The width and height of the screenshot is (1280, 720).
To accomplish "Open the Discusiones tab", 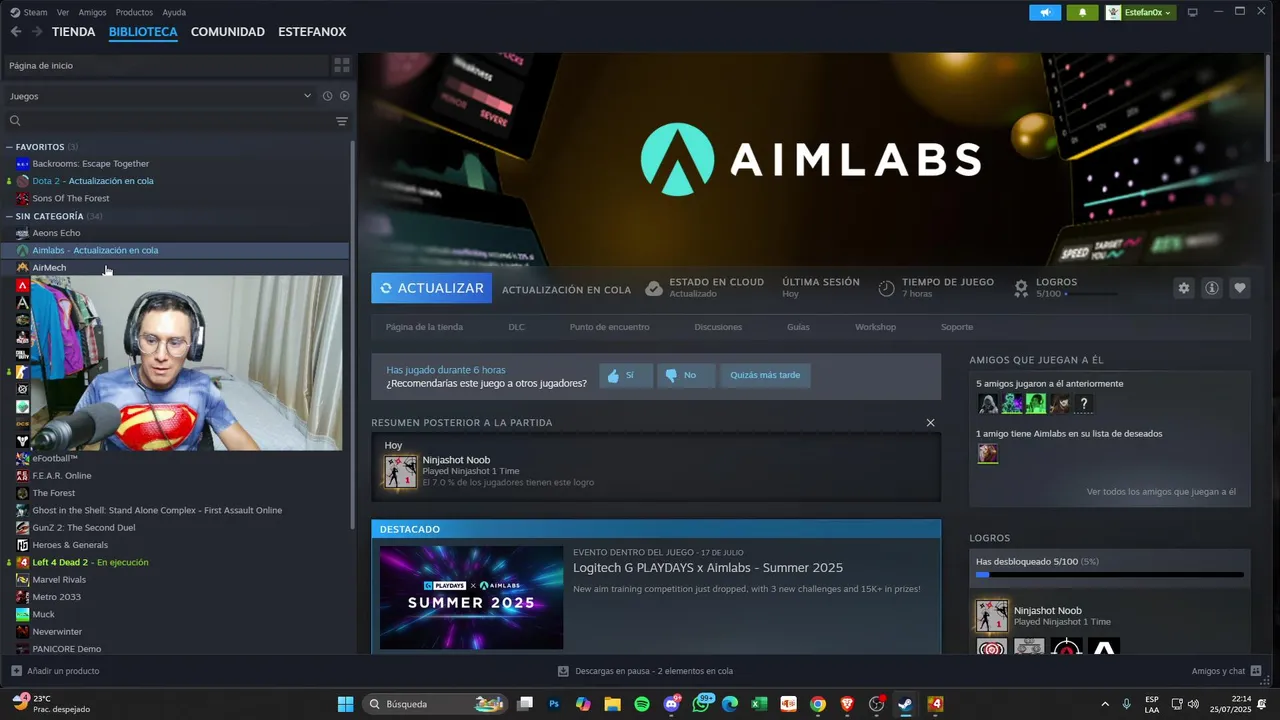I will coord(718,327).
